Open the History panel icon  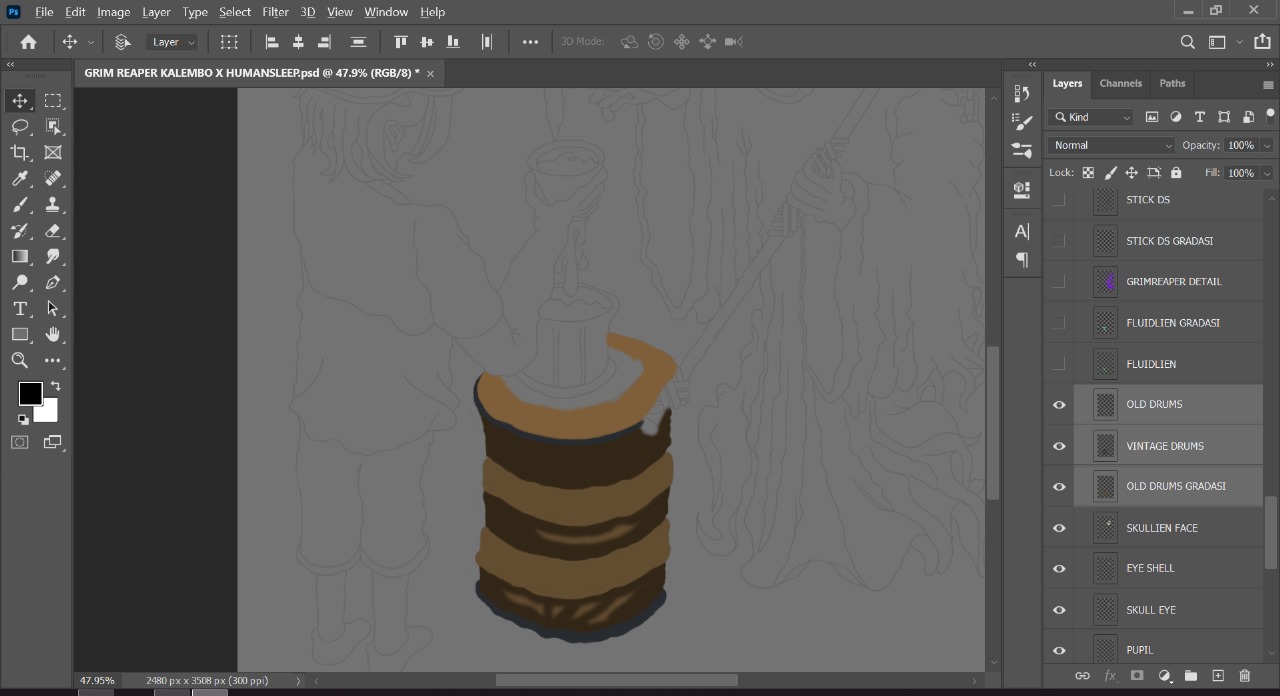[x=1022, y=93]
